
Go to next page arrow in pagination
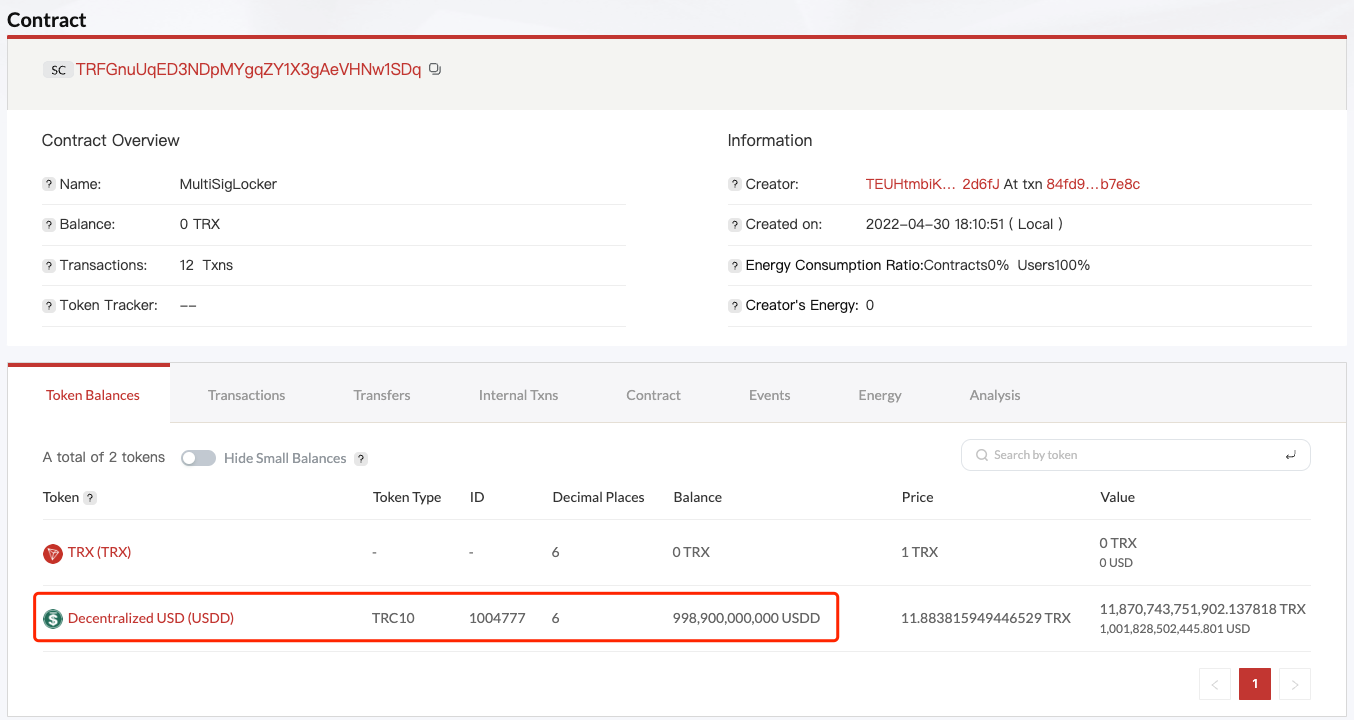[1295, 684]
